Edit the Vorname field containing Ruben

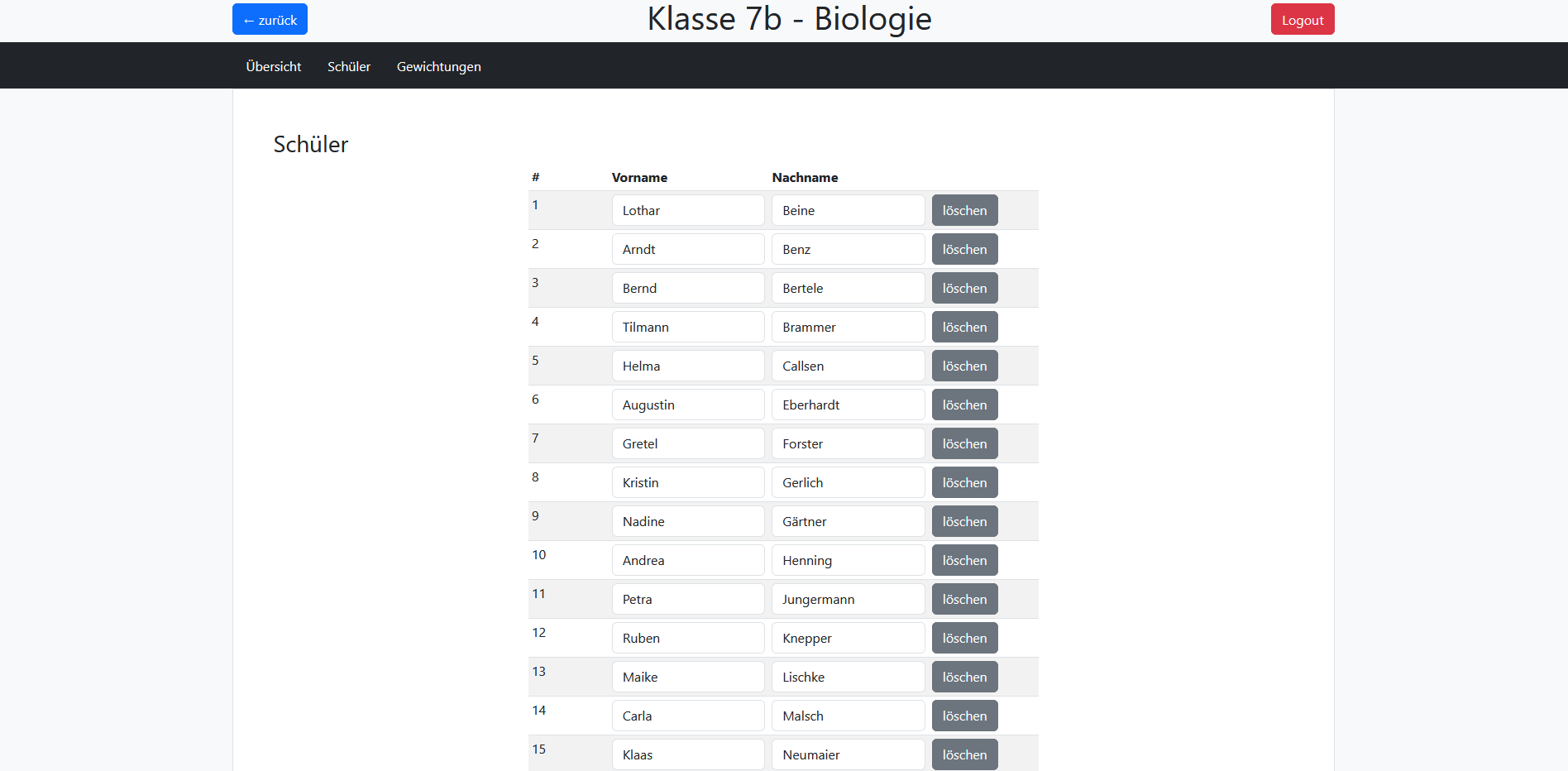(x=688, y=638)
